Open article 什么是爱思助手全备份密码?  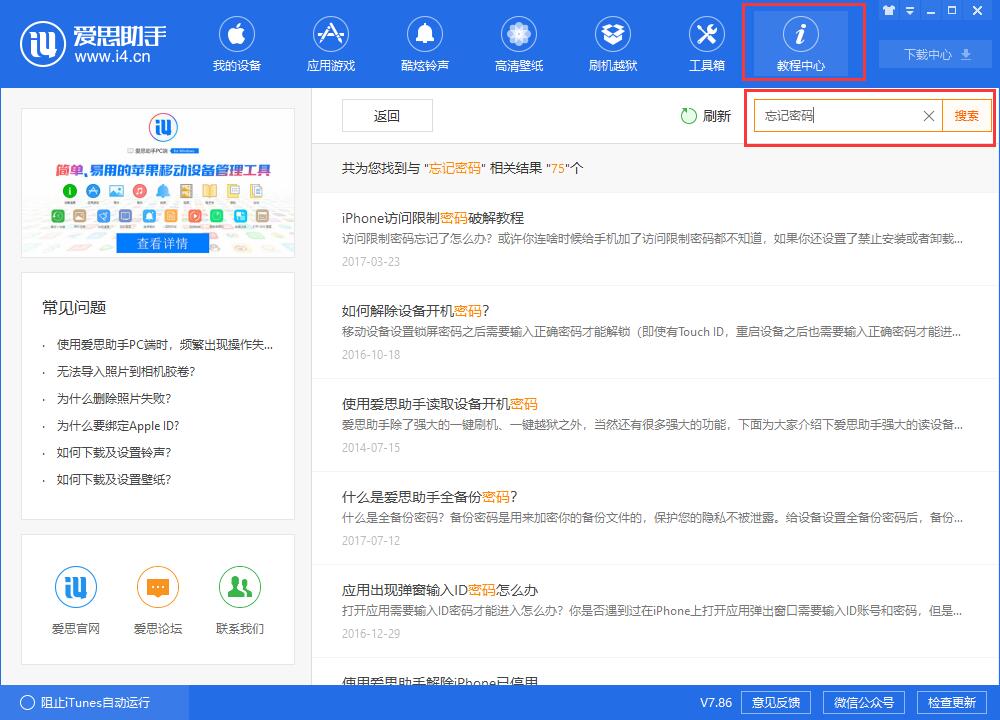tap(429, 497)
